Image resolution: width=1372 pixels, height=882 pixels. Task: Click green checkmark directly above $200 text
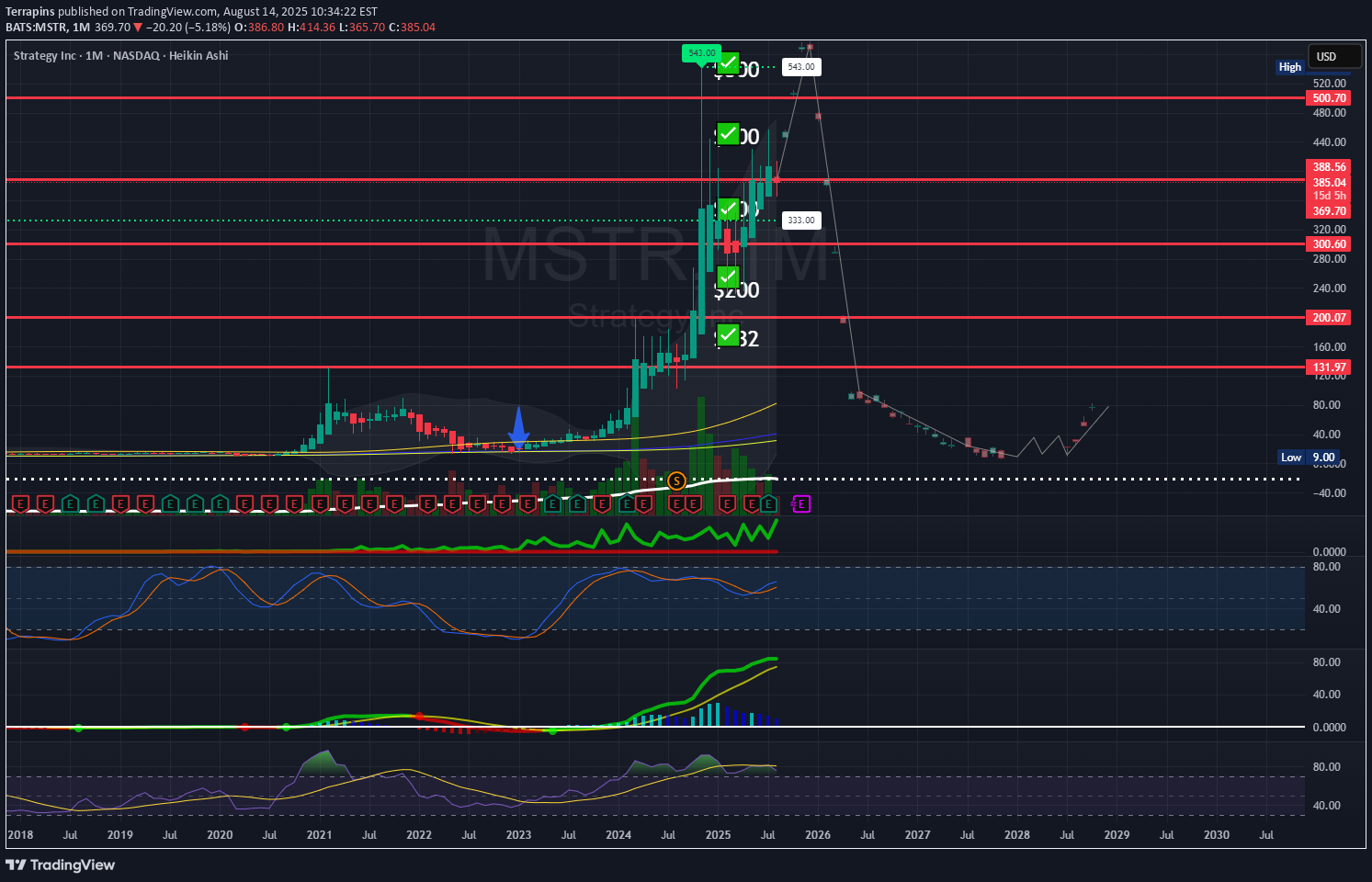click(x=728, y=277)
